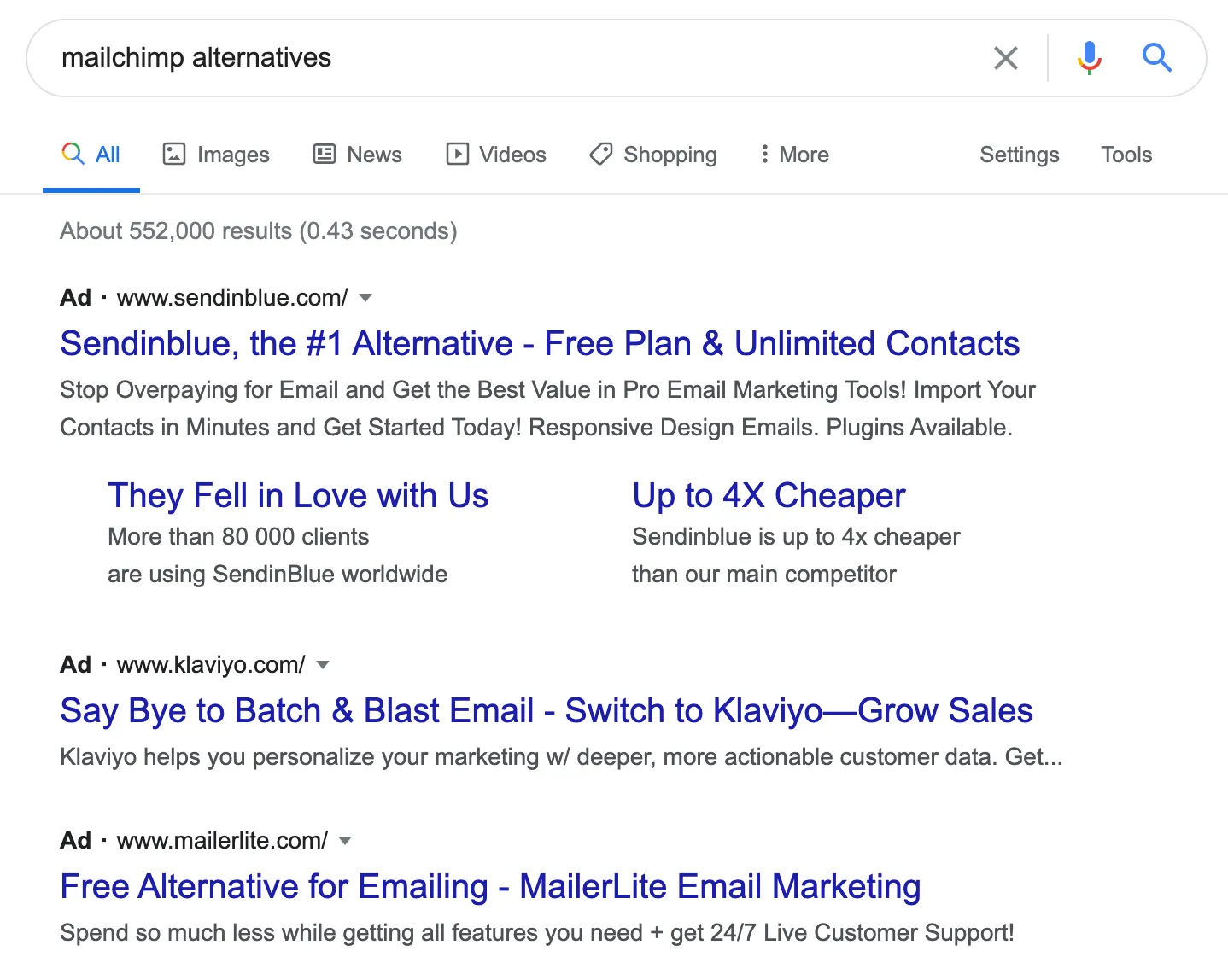Viewport: 1228px width, 980px height.
Task: Click inside the search input field
Action: click(512, 57)
